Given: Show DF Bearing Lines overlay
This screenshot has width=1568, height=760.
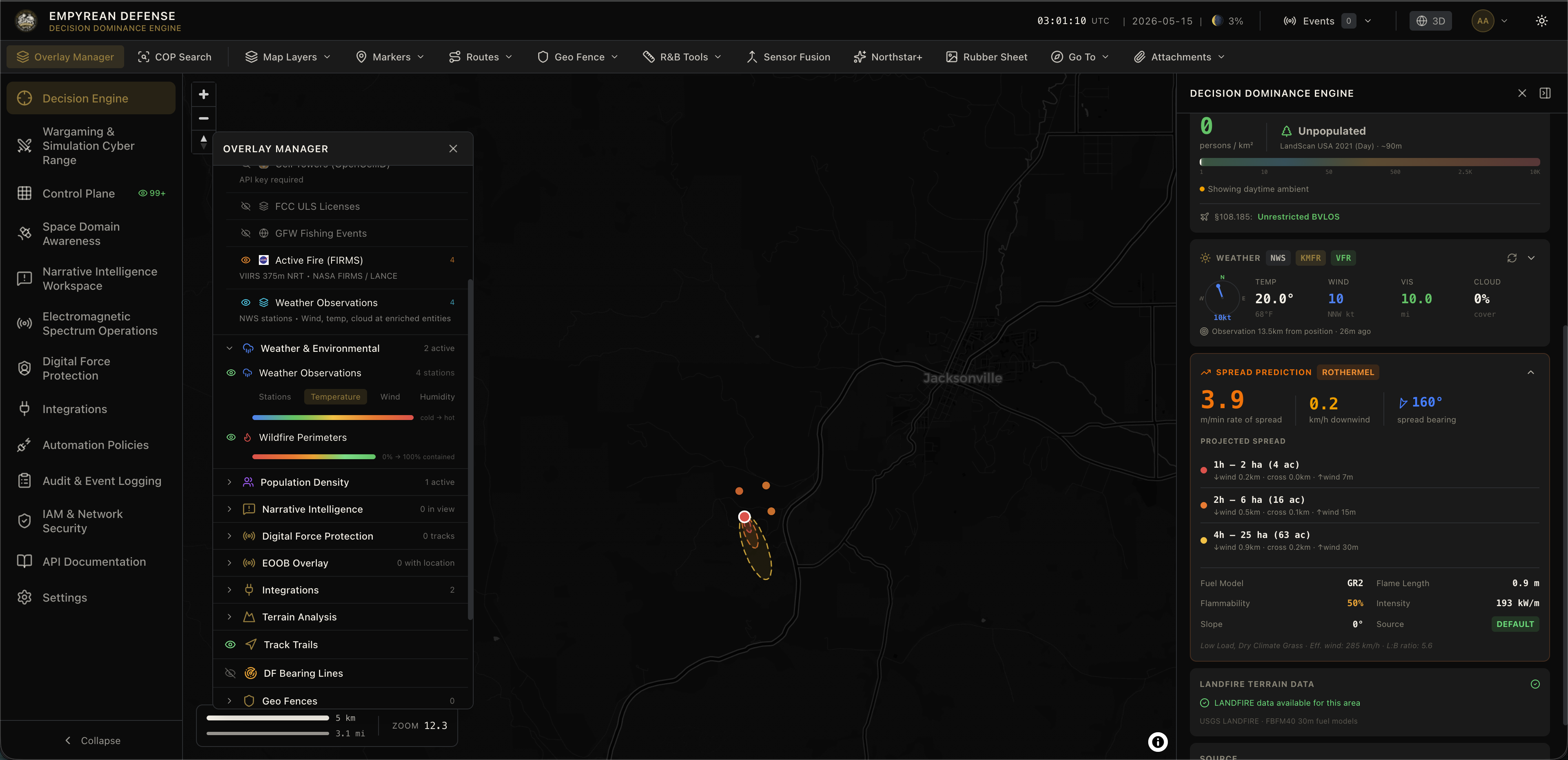Looking at the screenshot, I should 230,673.
